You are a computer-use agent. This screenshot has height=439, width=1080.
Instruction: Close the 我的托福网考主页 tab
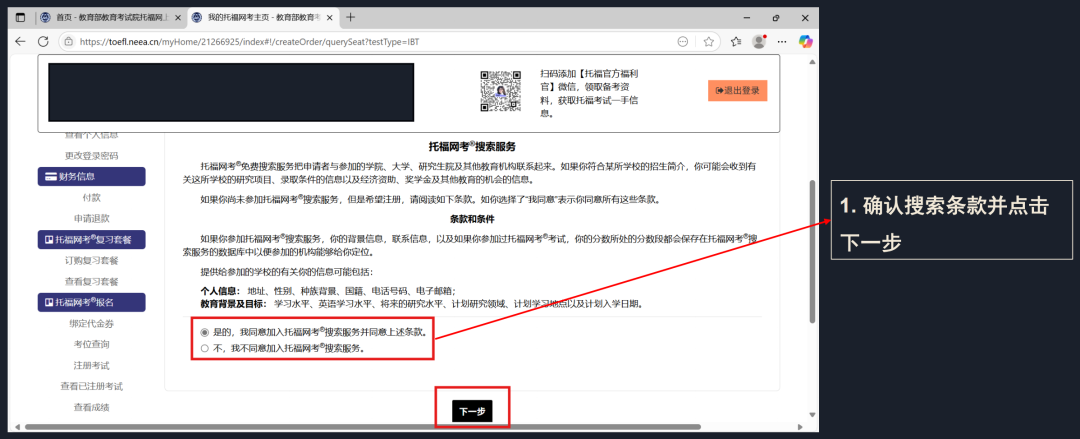coord(329,17)
